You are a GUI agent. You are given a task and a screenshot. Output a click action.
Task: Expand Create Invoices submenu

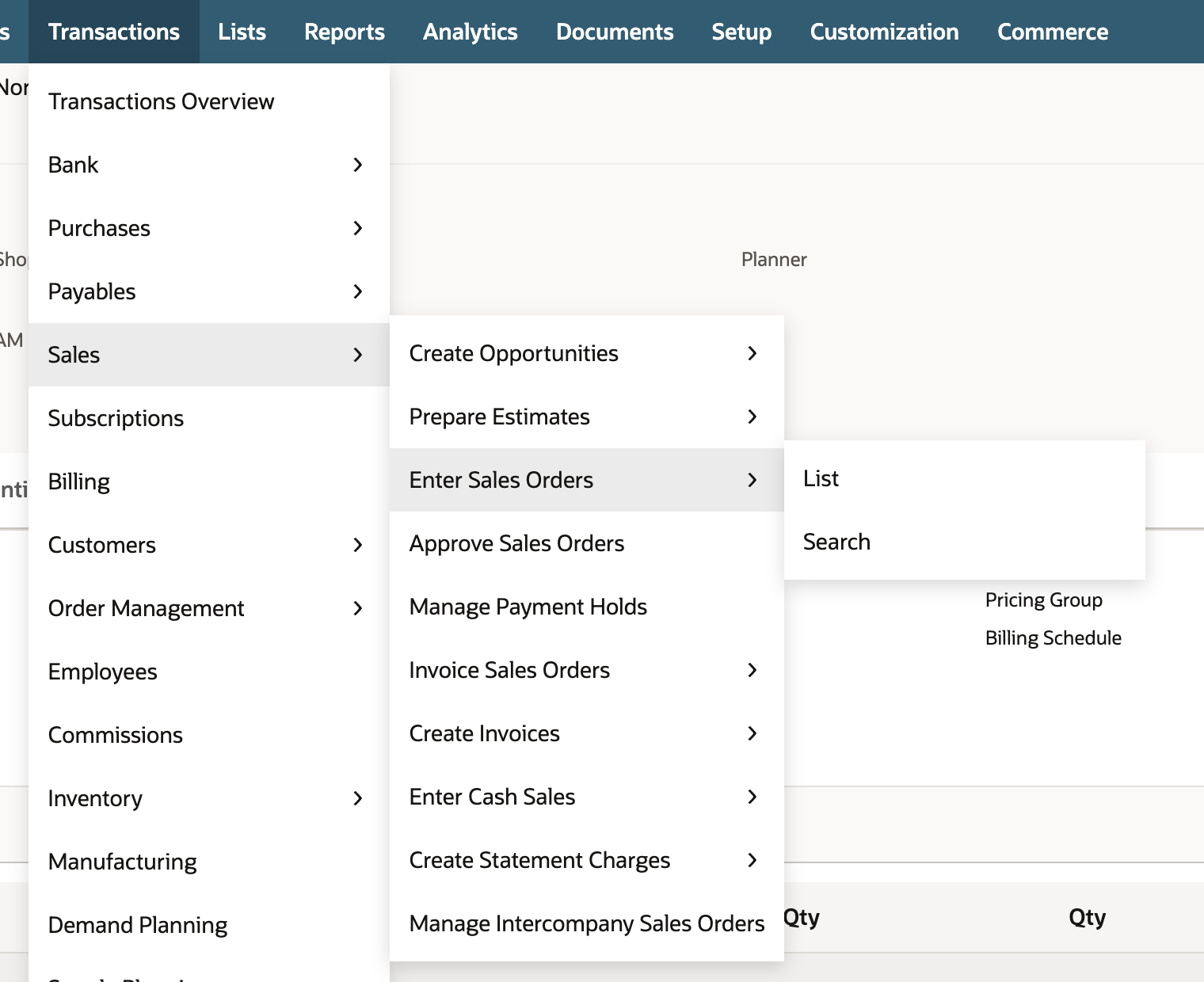point(587,733)
